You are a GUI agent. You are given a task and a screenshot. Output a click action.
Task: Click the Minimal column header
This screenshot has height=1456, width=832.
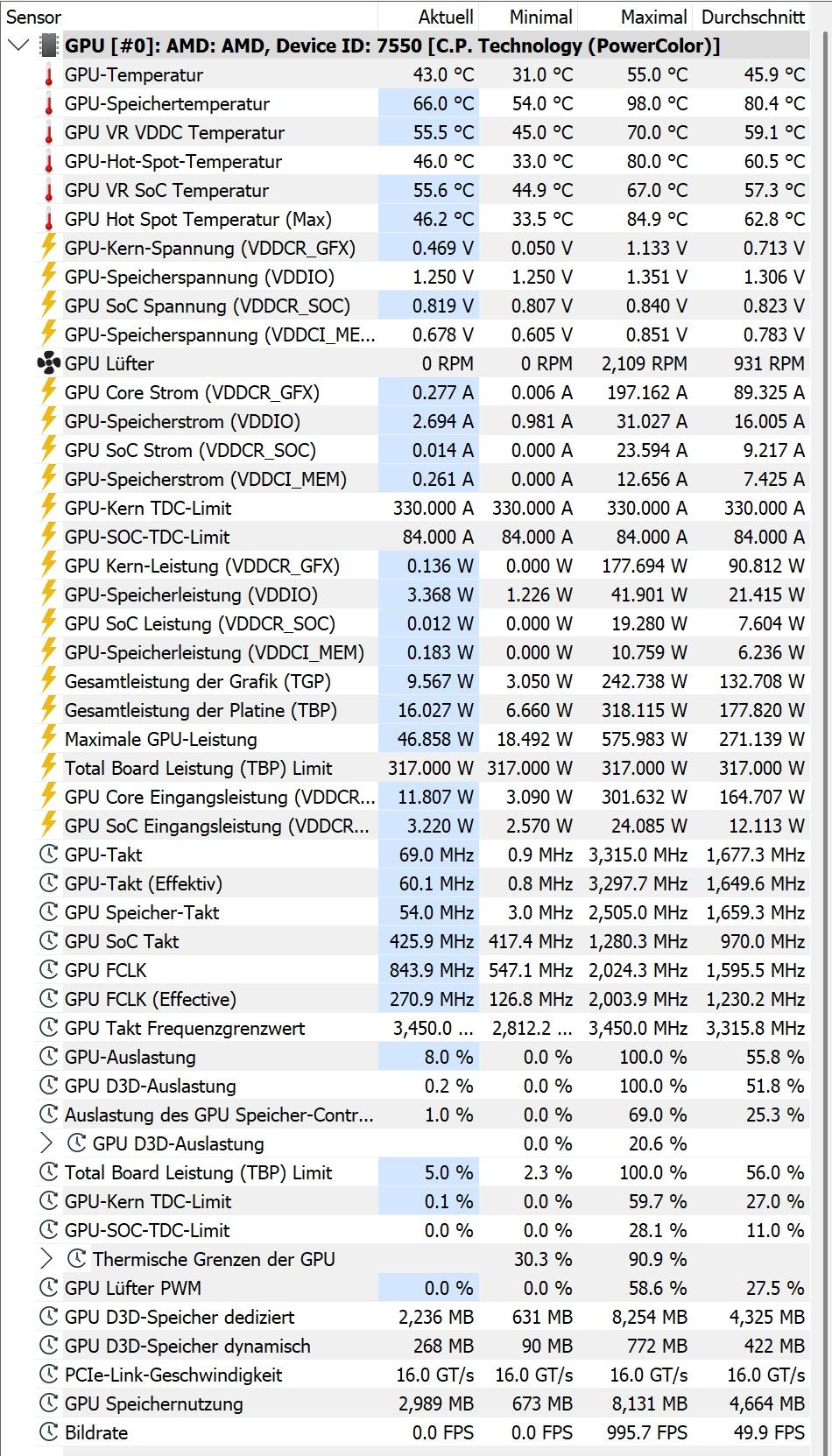528,17
